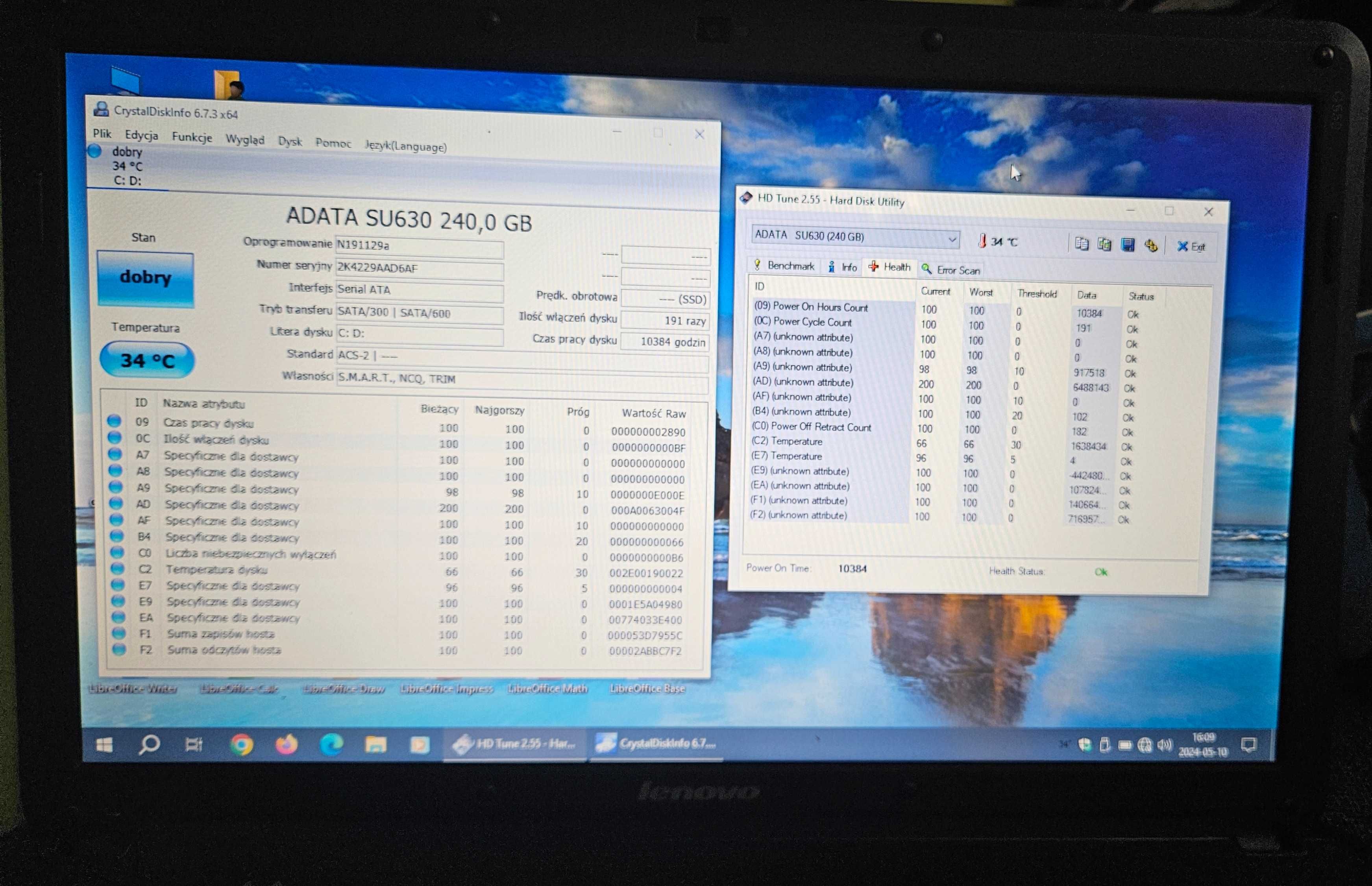Click the Tryb transferu SATA/300 field
Viewport: 1372px width, 886px height.
click(420, 313)
